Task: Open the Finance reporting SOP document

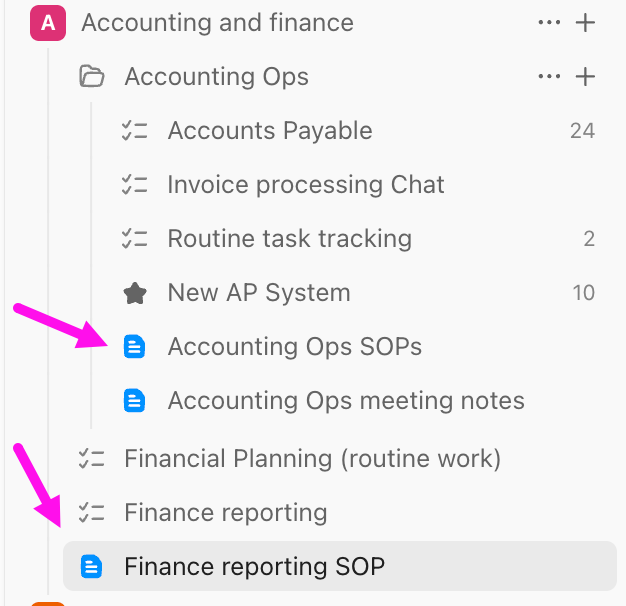Action: click(x=254, y=567)
